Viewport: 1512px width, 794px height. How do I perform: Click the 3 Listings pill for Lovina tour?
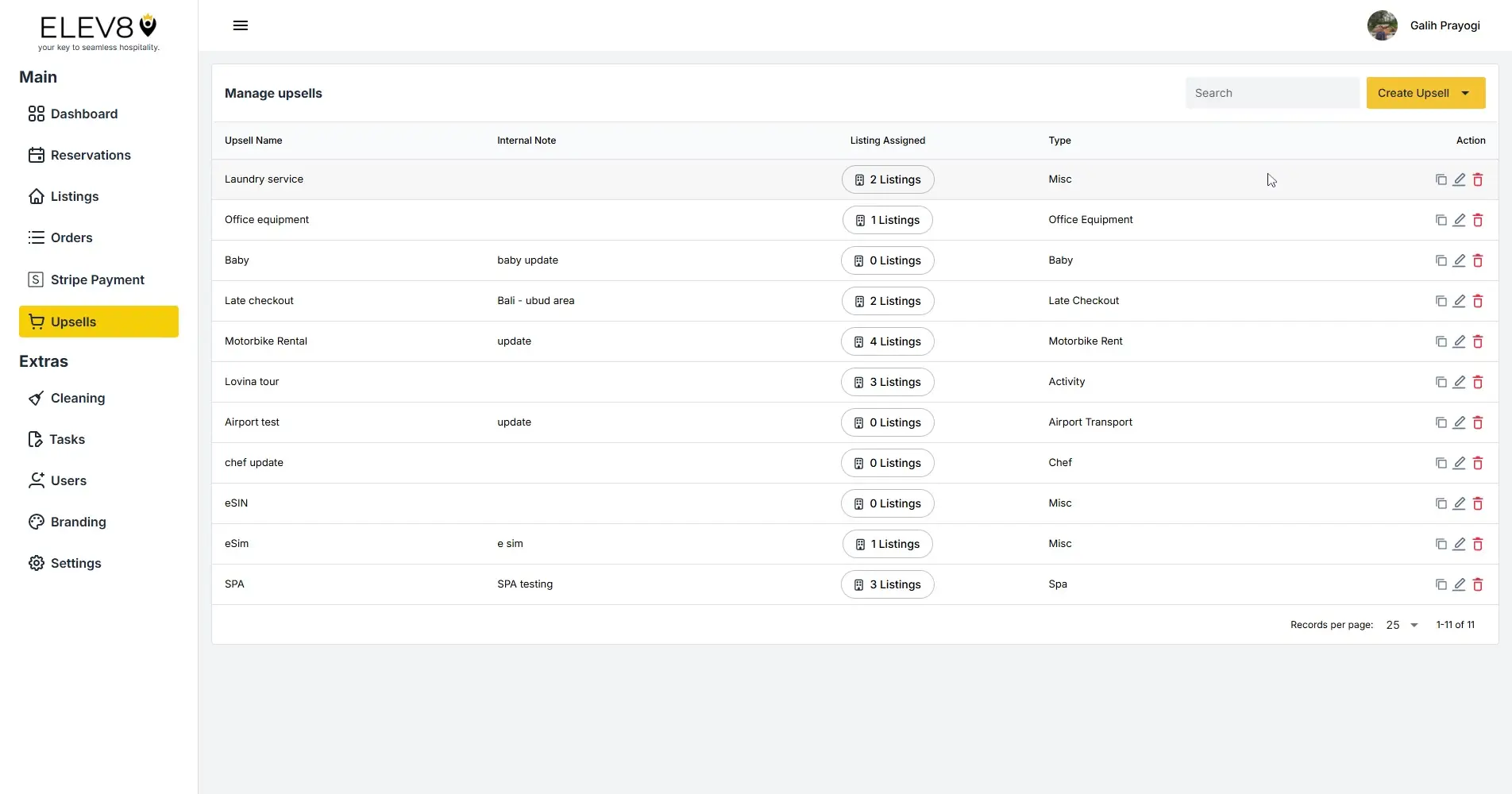click(x=887, y=382)
